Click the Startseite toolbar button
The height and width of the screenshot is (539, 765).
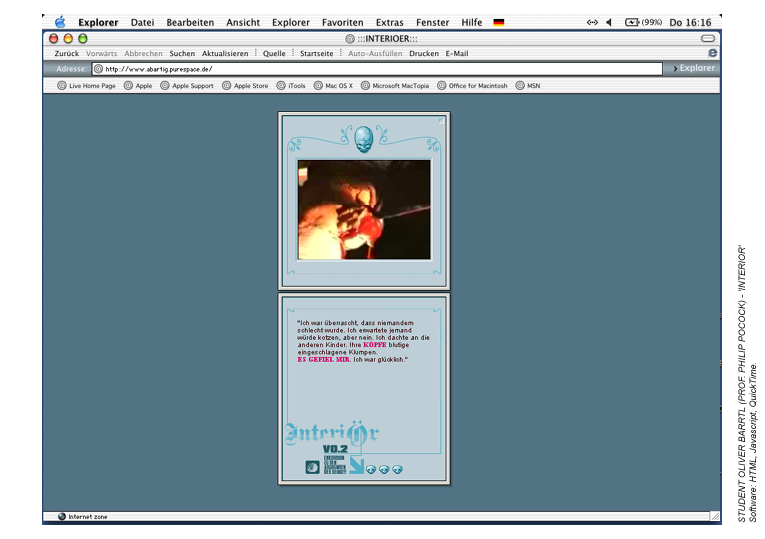click(317, 53)
